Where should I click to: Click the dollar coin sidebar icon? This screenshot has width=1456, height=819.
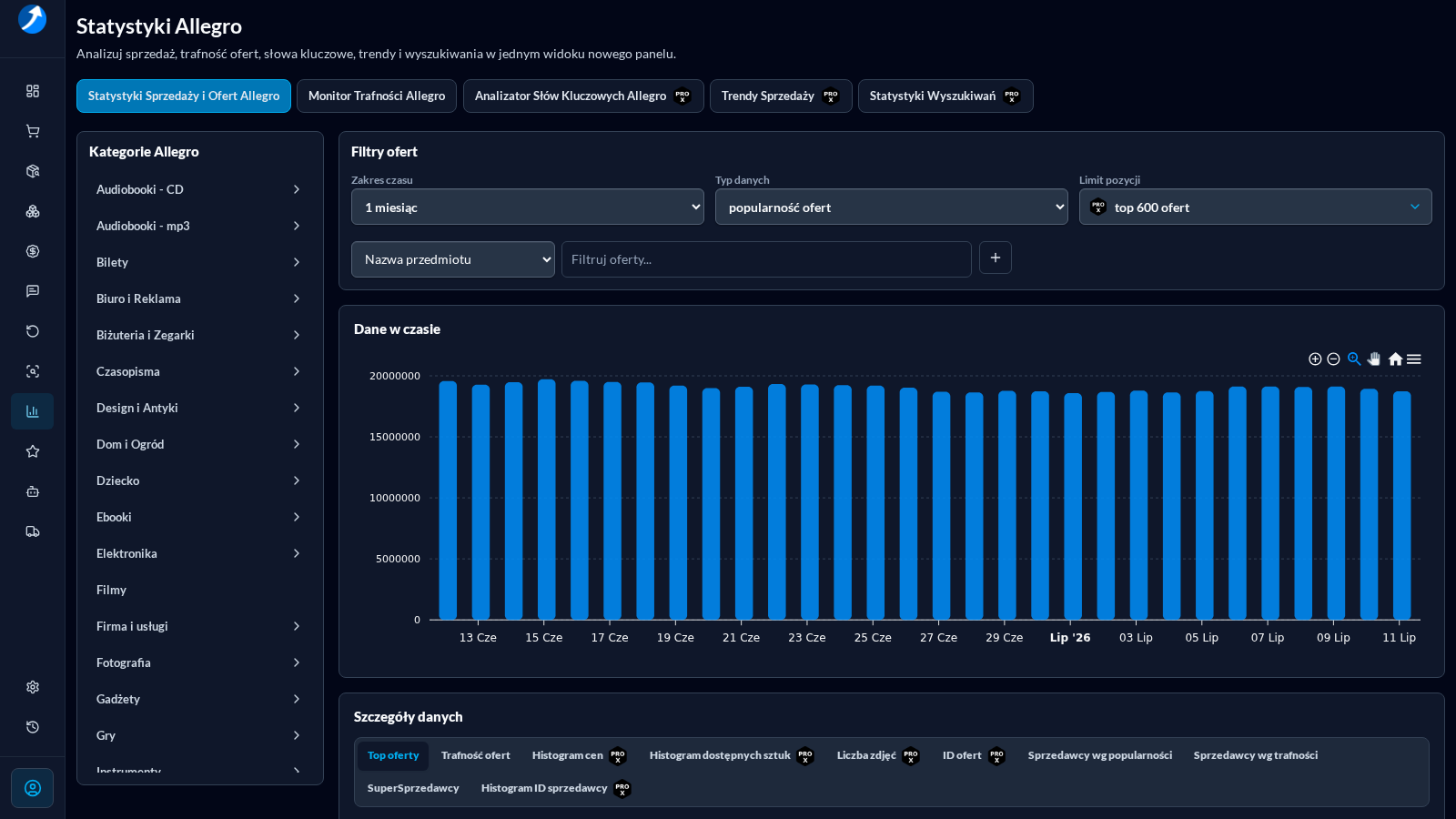[33, 251]
